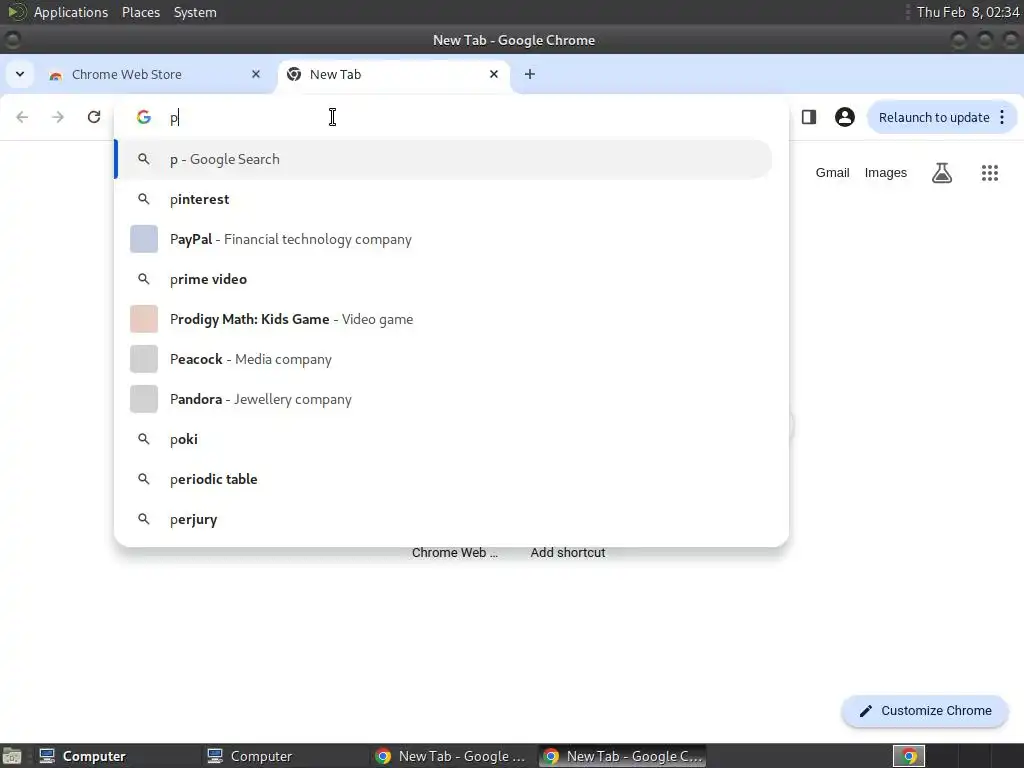
Task: Open Search Labs flask icon
Action: [942, 173]
